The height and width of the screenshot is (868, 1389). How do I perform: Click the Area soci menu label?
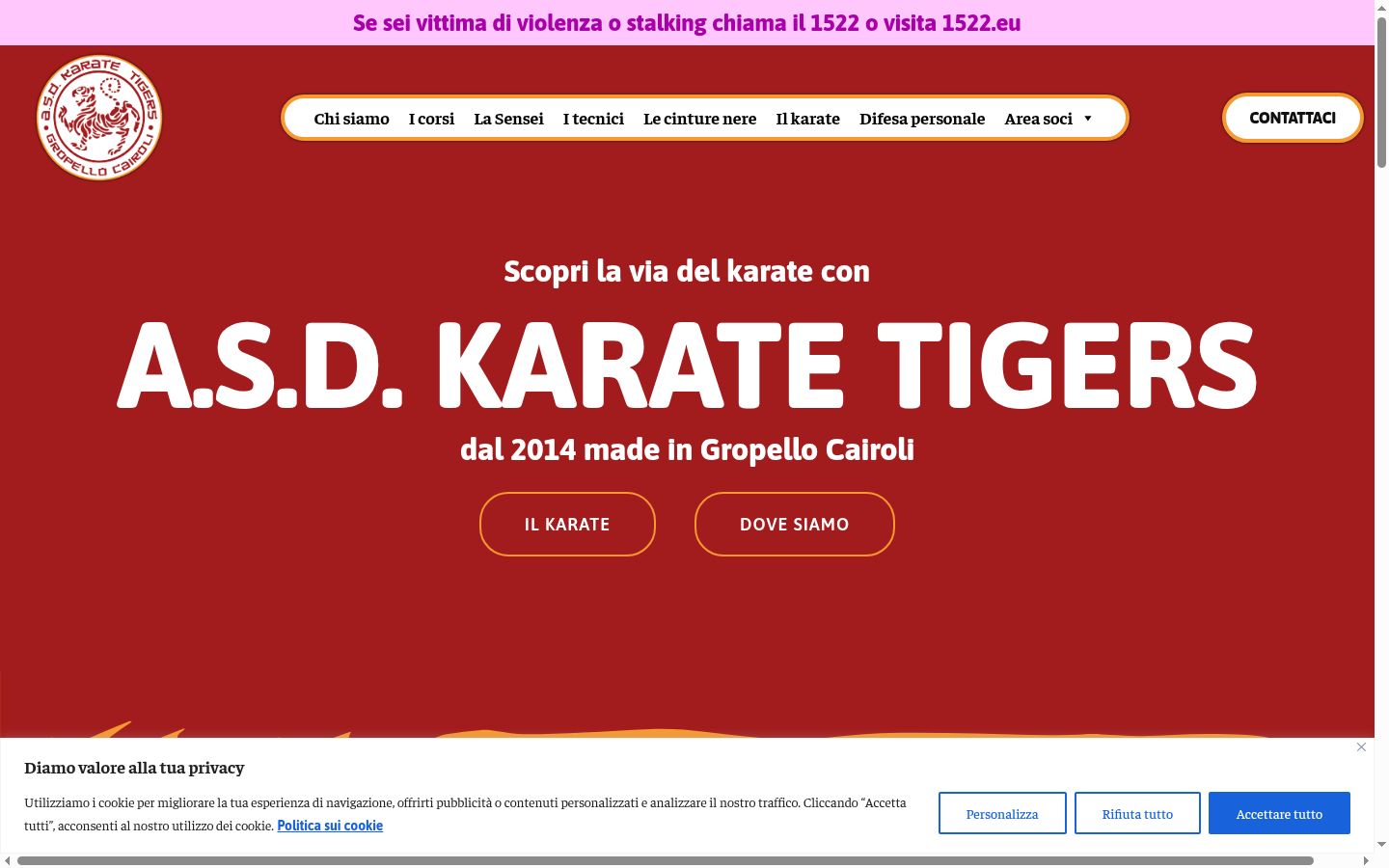coord(1038,119)
